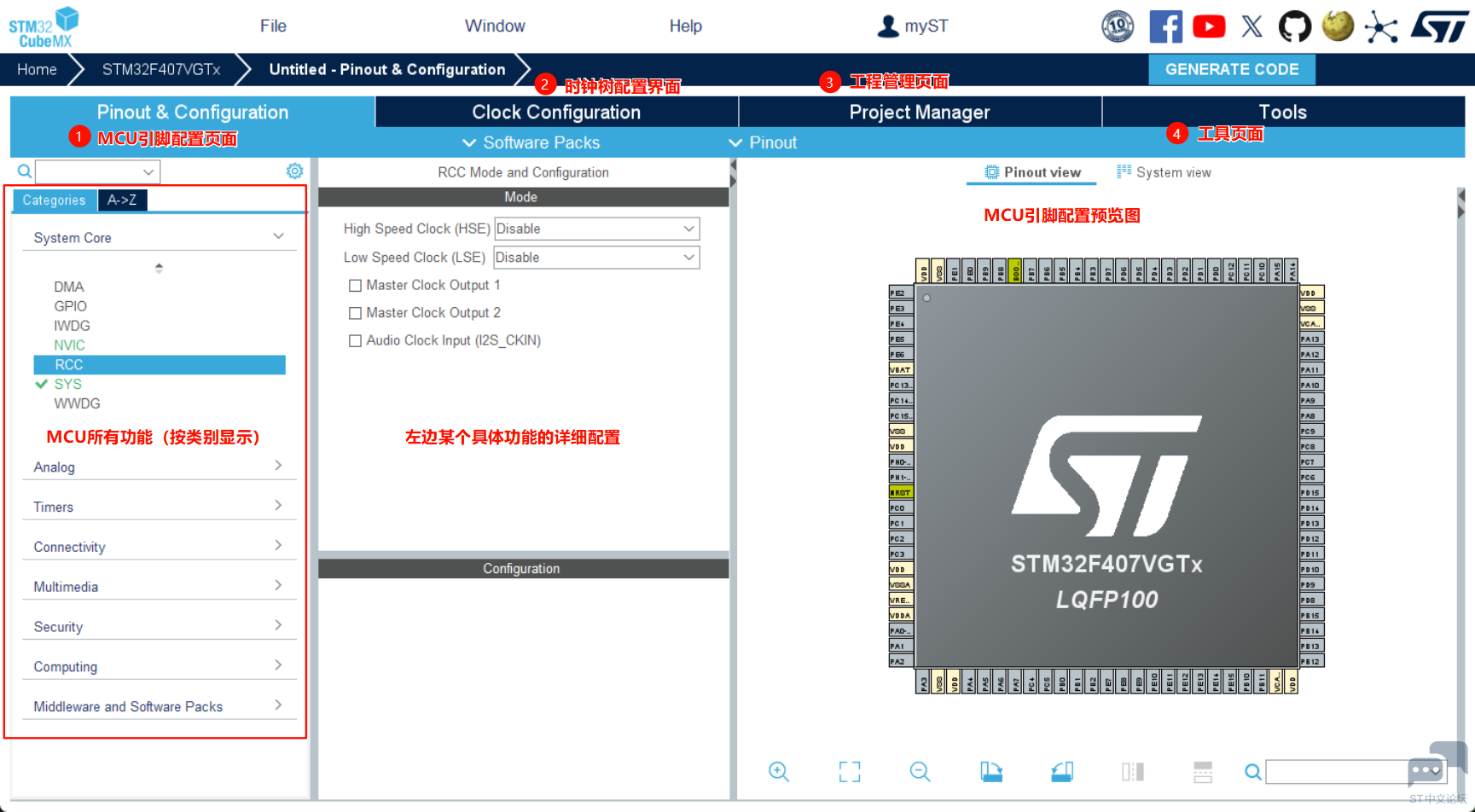
Task: Open High Speed Clock (HSE) dropdown
Action: pyautogui.click(x=597, y=229)
